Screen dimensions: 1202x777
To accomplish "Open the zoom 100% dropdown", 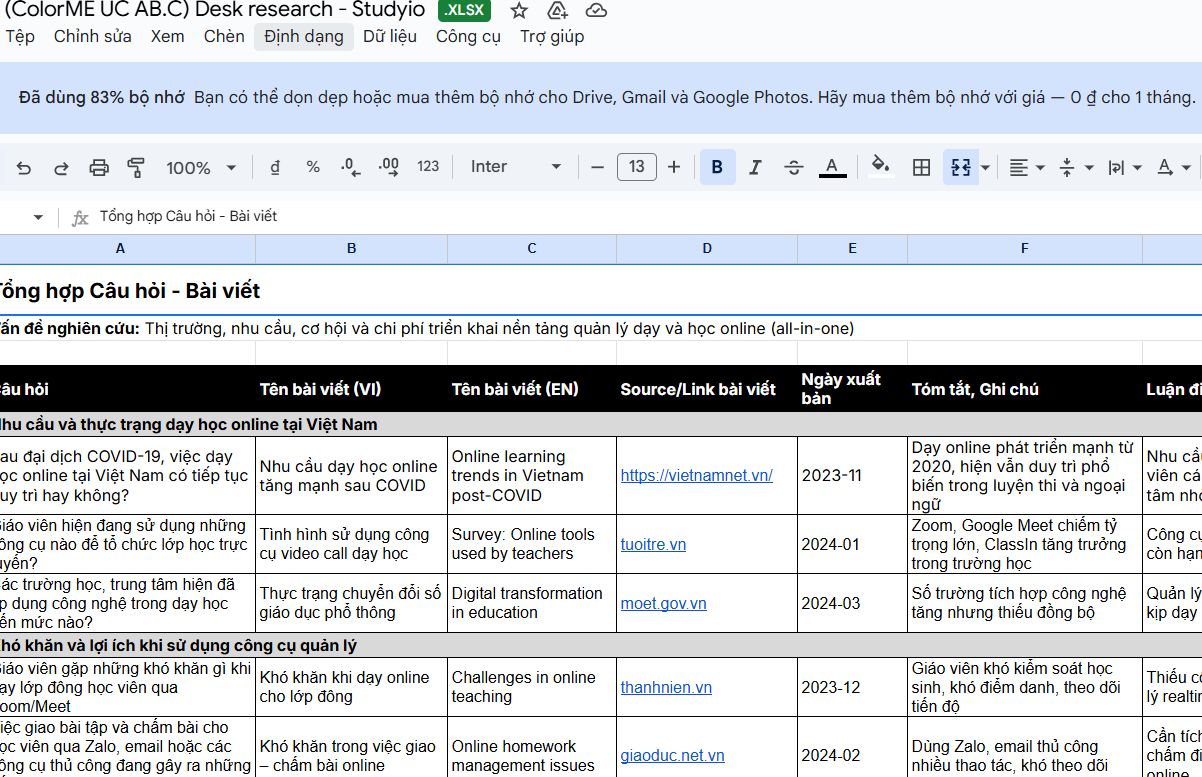I will (x=201, y=167).
